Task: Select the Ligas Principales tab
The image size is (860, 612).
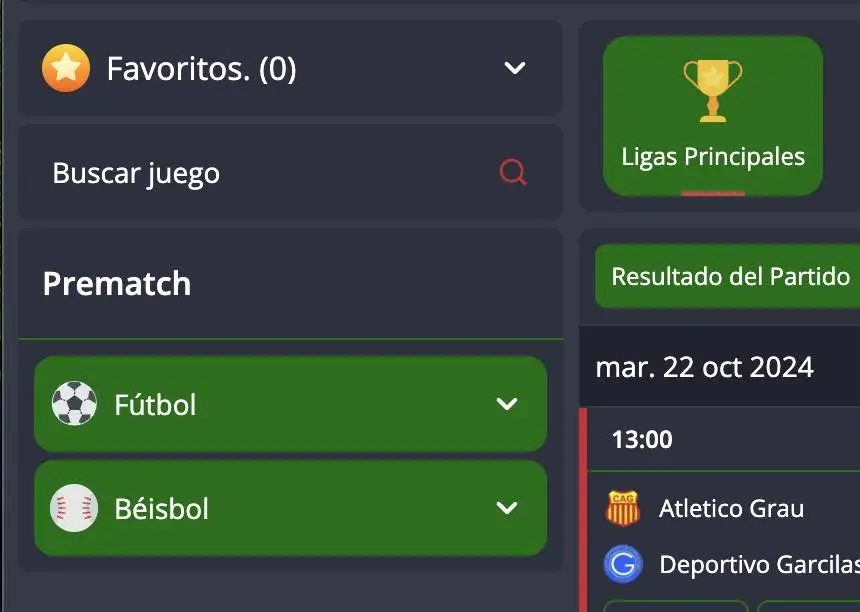Action: [712, 116]
